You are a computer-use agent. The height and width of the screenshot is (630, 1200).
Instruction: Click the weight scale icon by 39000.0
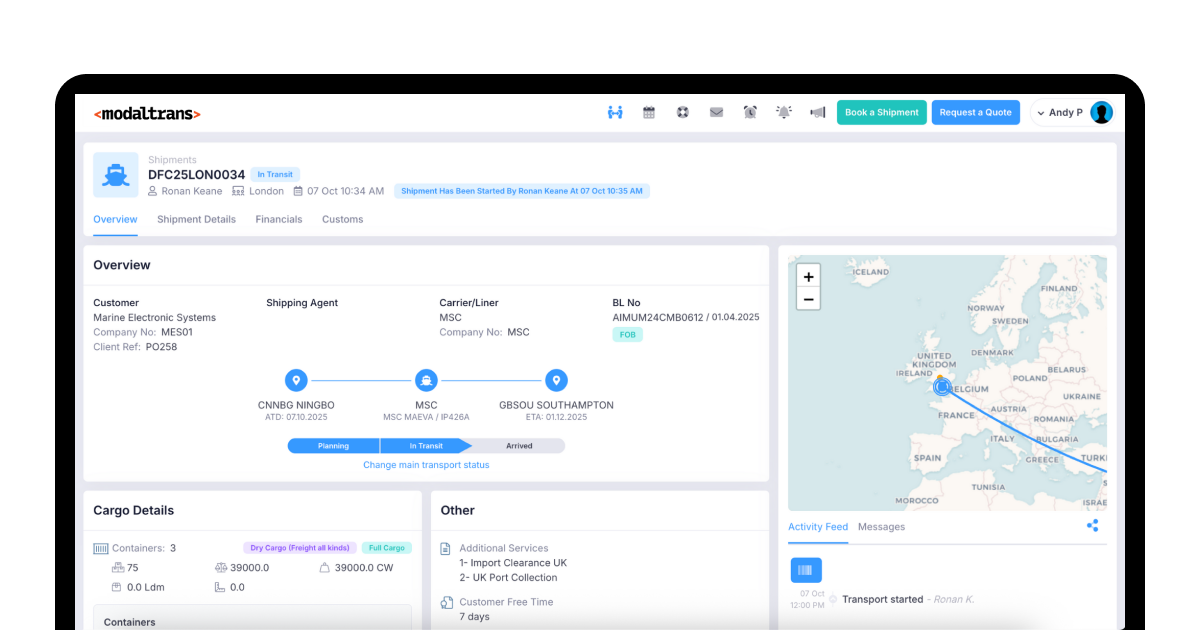221,567
